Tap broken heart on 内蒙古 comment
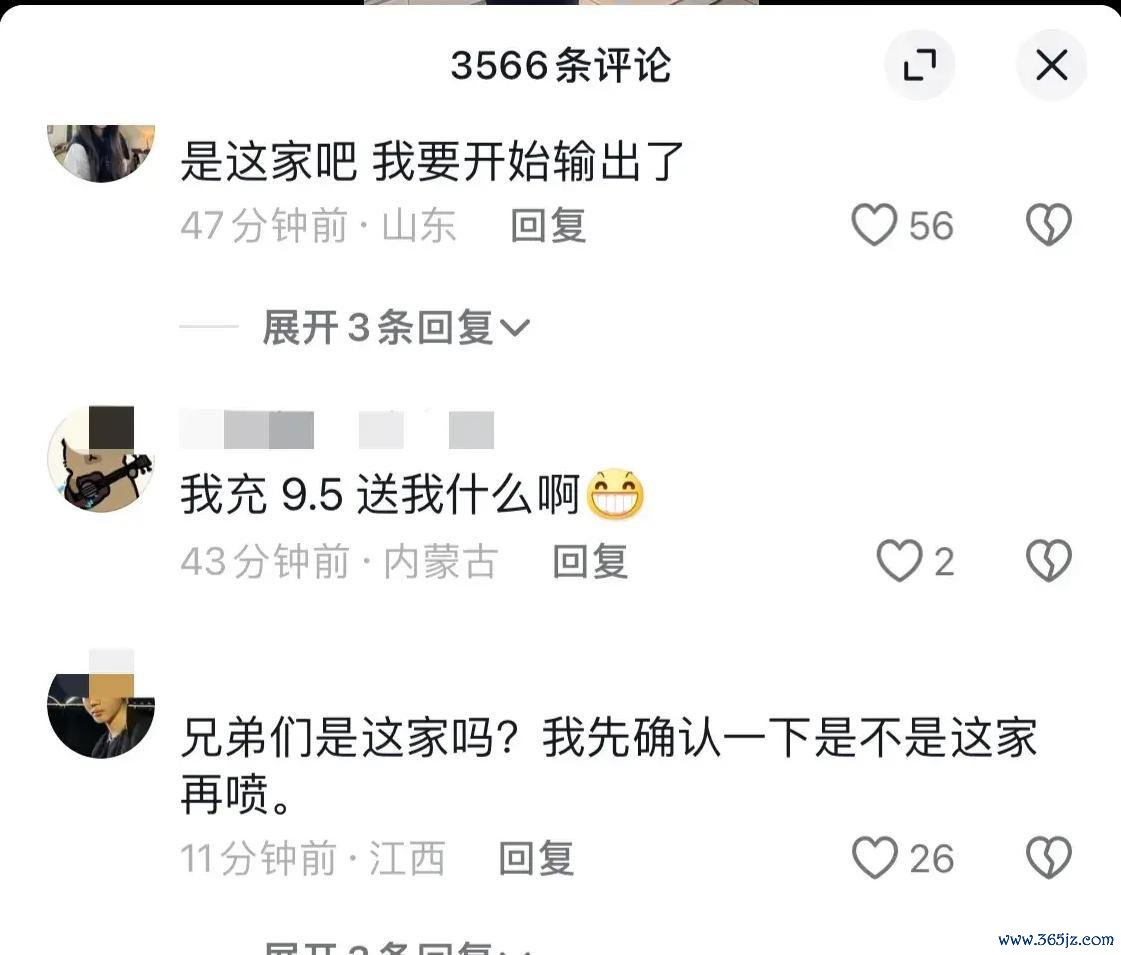 point(1049,560)
